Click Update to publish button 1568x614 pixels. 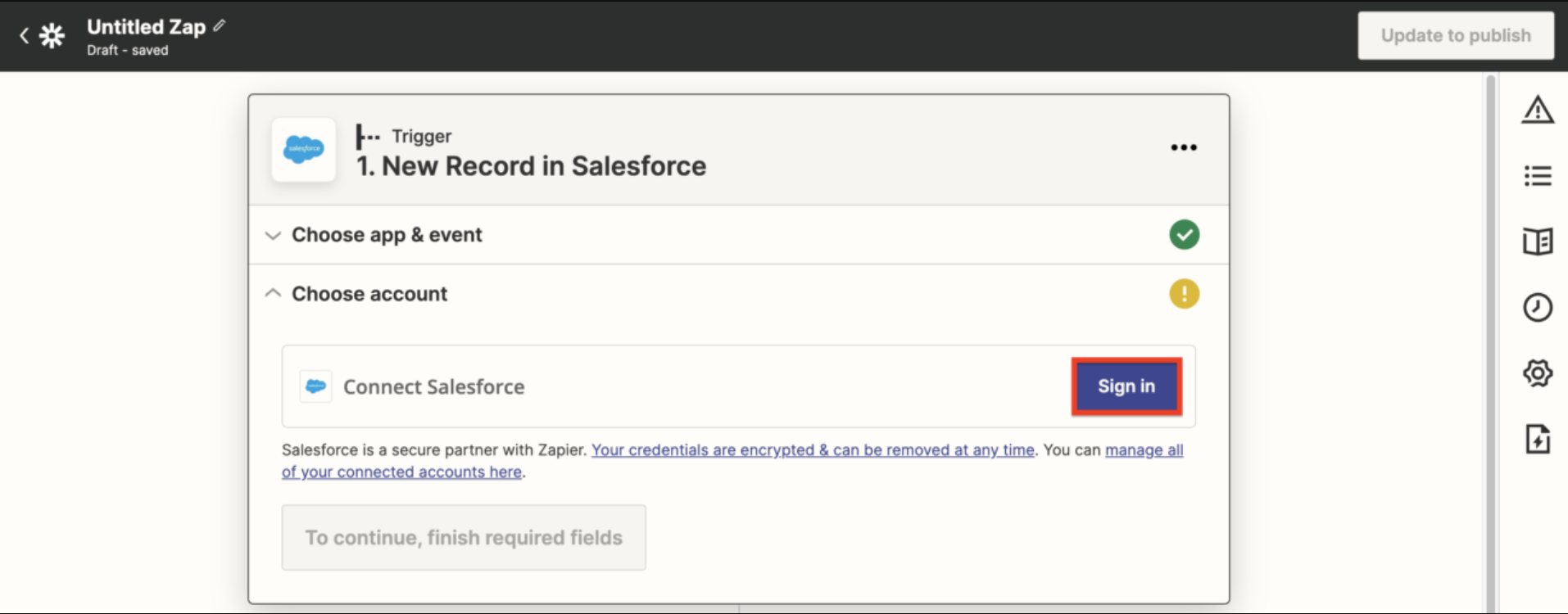[x=1456, y=35]
